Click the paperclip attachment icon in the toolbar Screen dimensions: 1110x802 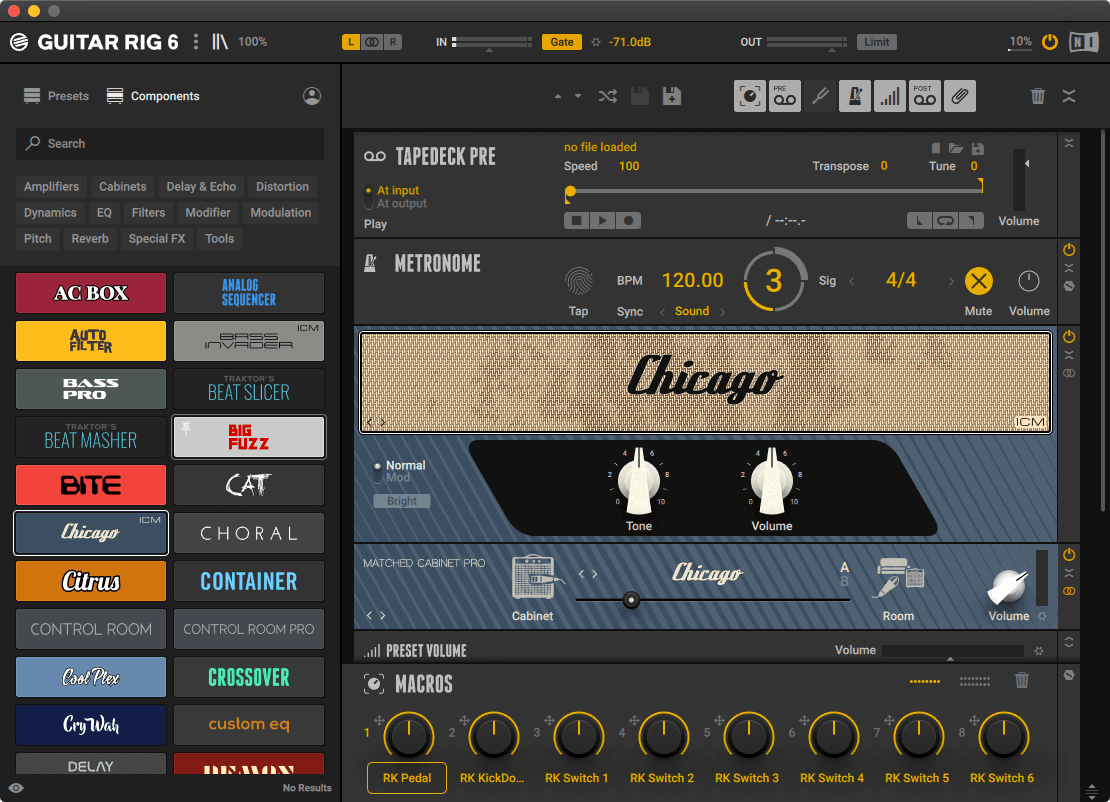coord(960,96)
